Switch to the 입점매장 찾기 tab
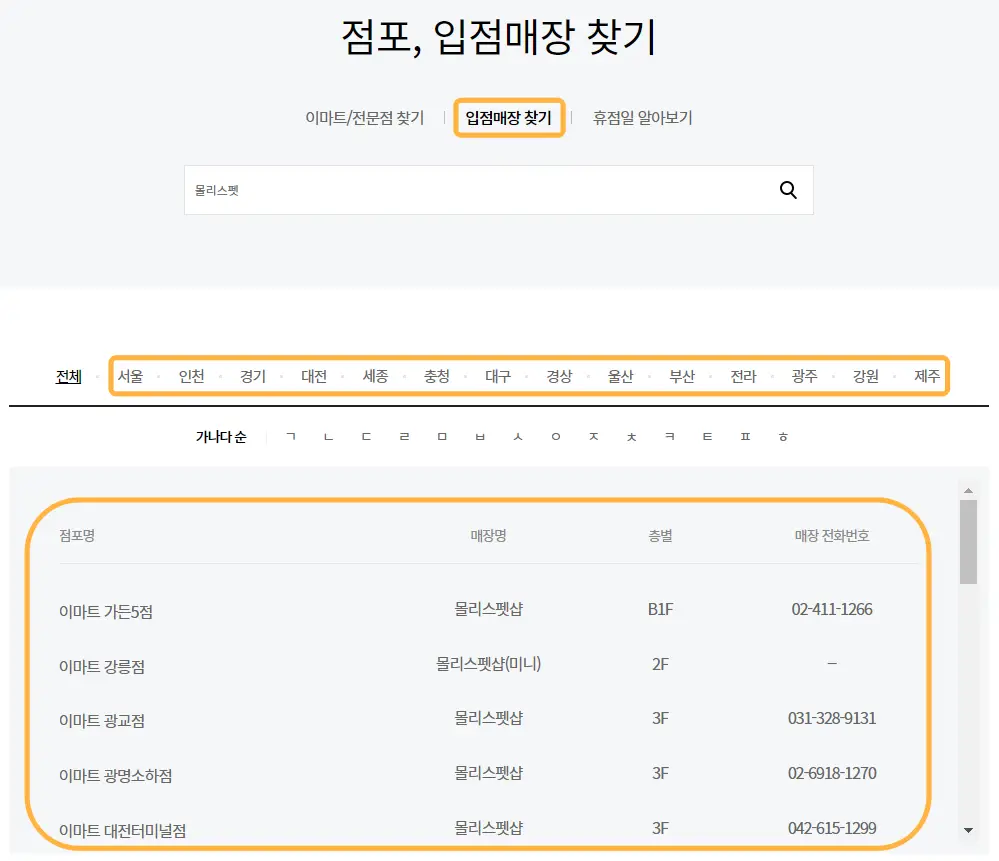Image resolution: width=999 pixels, height=861 pixels. click(x=509, y=117)
